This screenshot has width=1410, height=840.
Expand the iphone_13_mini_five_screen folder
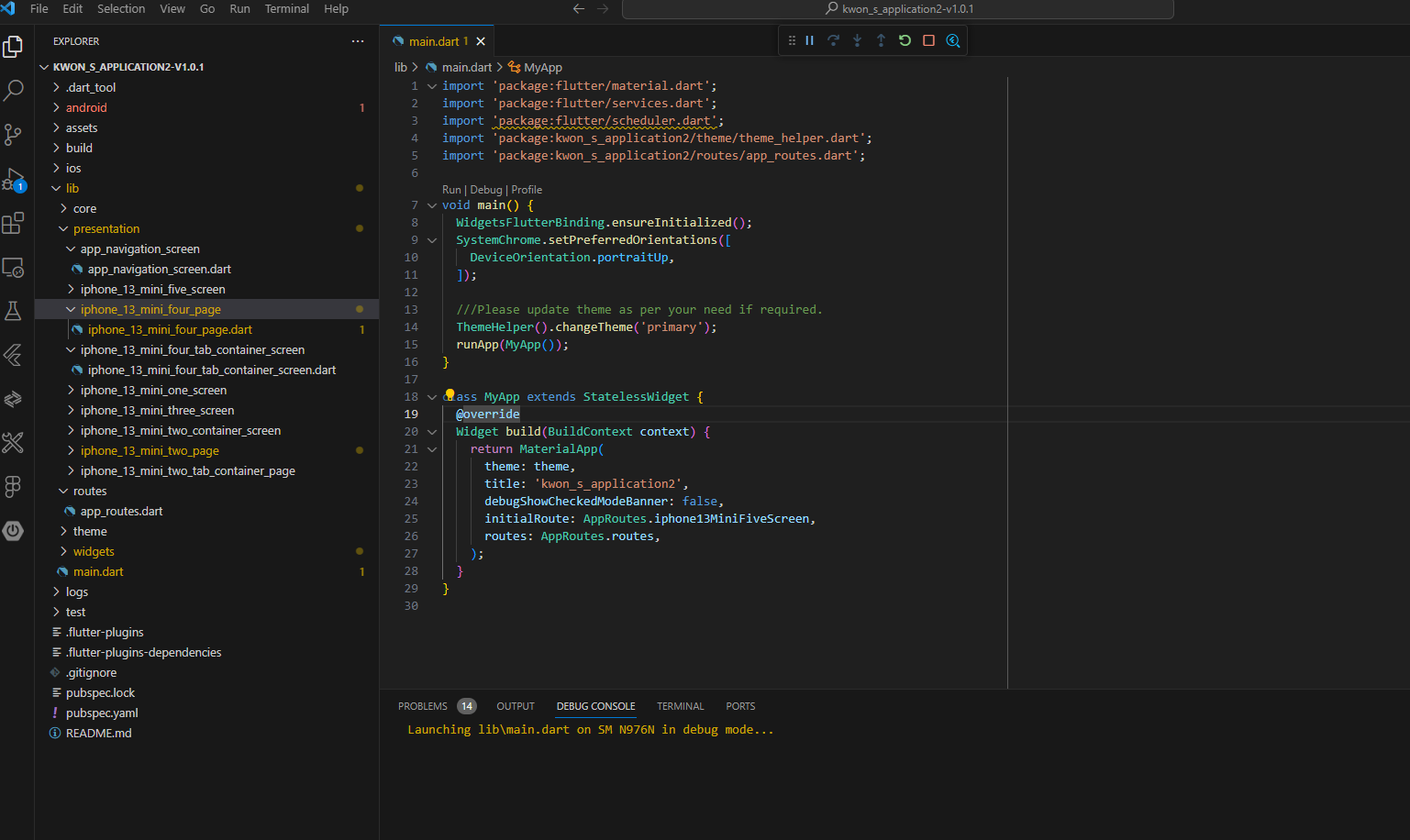(71, 289)
